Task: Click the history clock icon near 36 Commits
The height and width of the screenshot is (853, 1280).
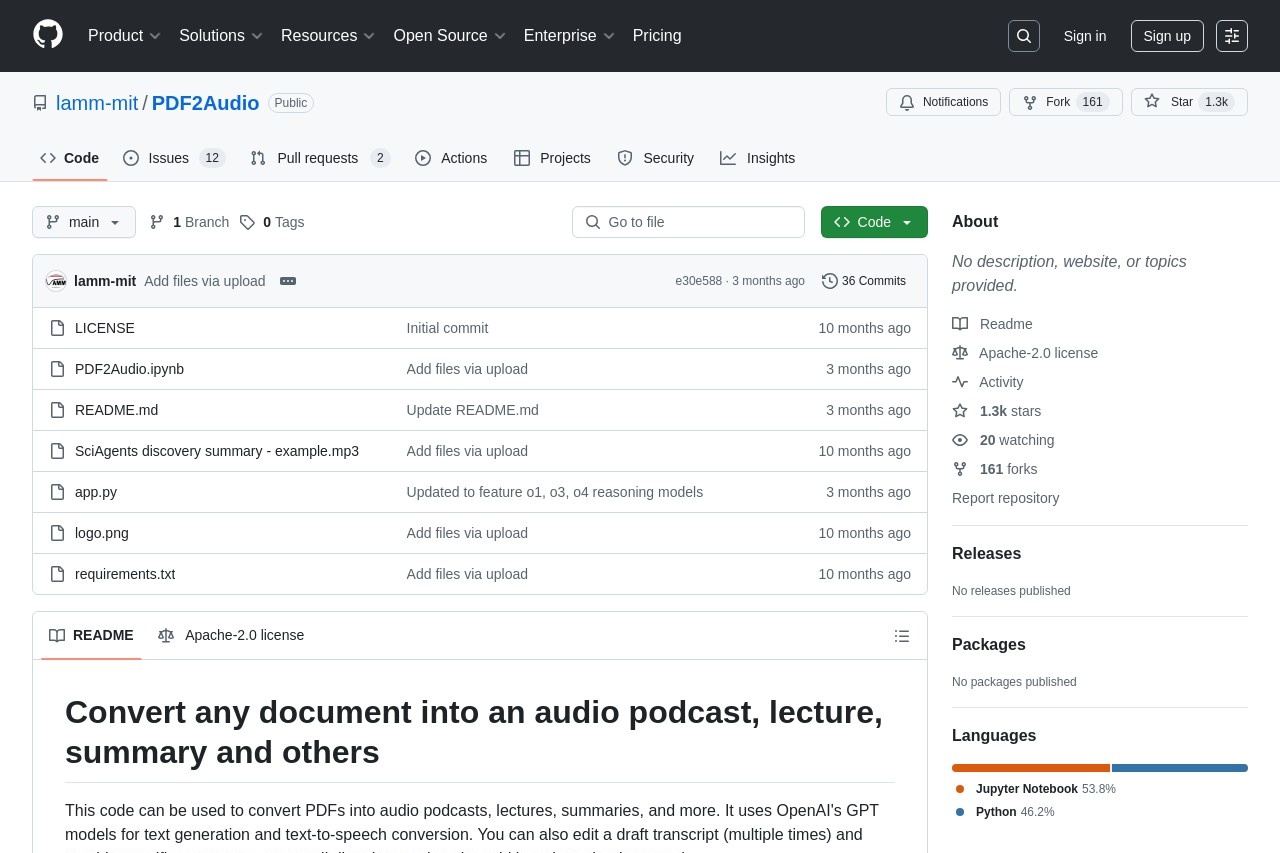Action: [830, 281]
